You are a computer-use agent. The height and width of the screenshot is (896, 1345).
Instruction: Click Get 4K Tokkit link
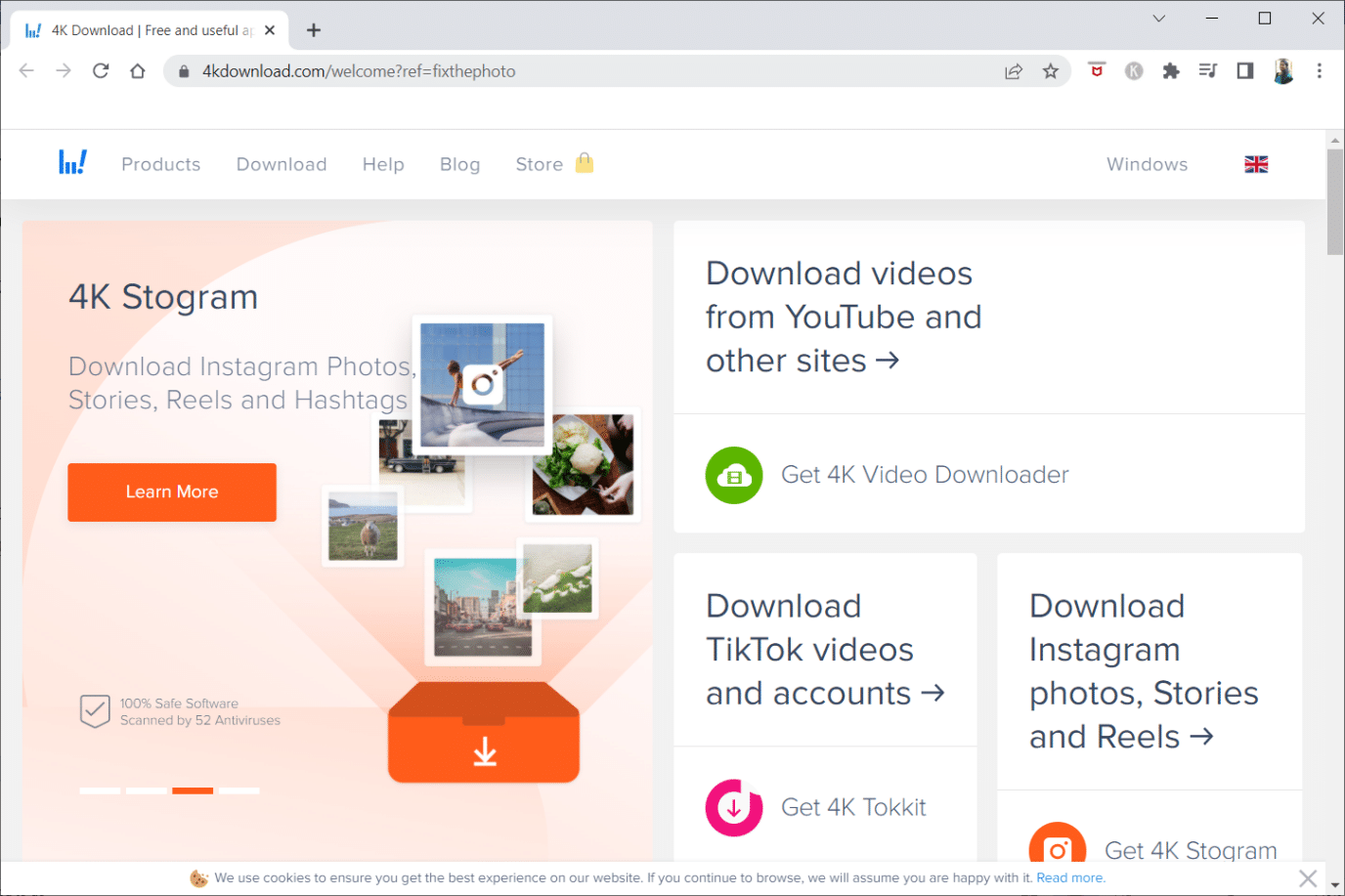pos(853,807)
